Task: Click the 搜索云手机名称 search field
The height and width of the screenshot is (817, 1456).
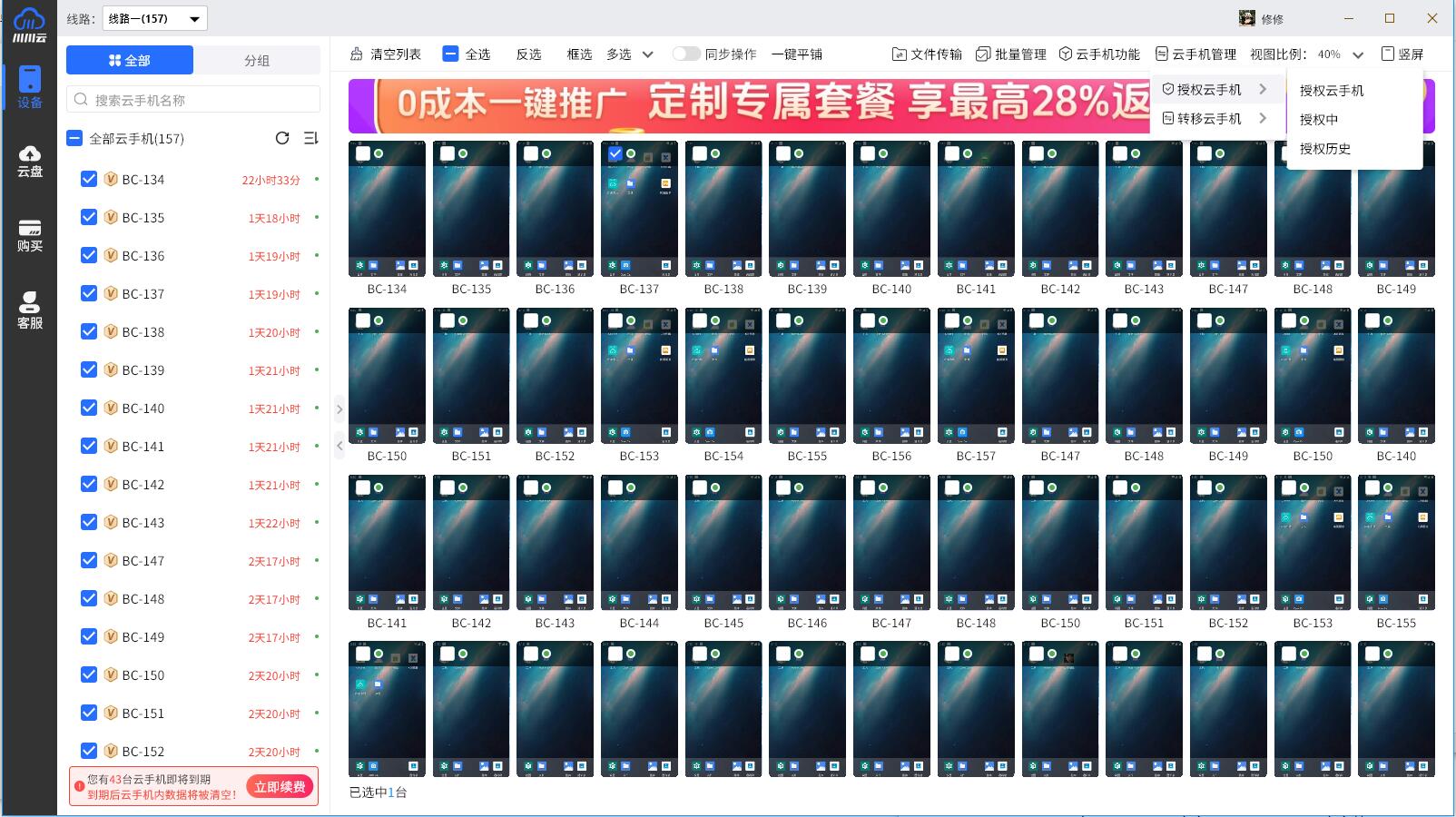Action: coord(193,100)
